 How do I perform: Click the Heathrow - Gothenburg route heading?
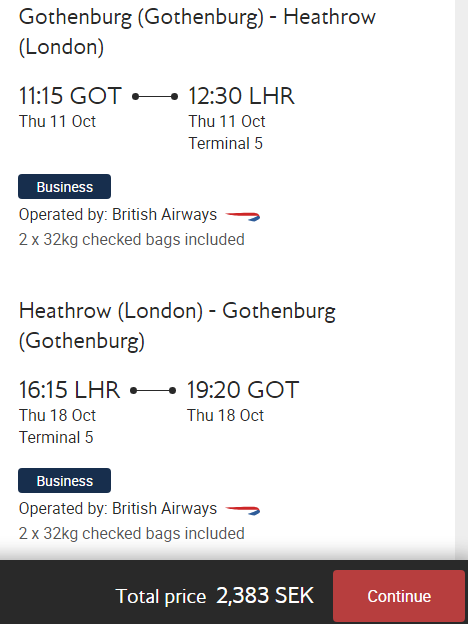[x=177, y=326]
